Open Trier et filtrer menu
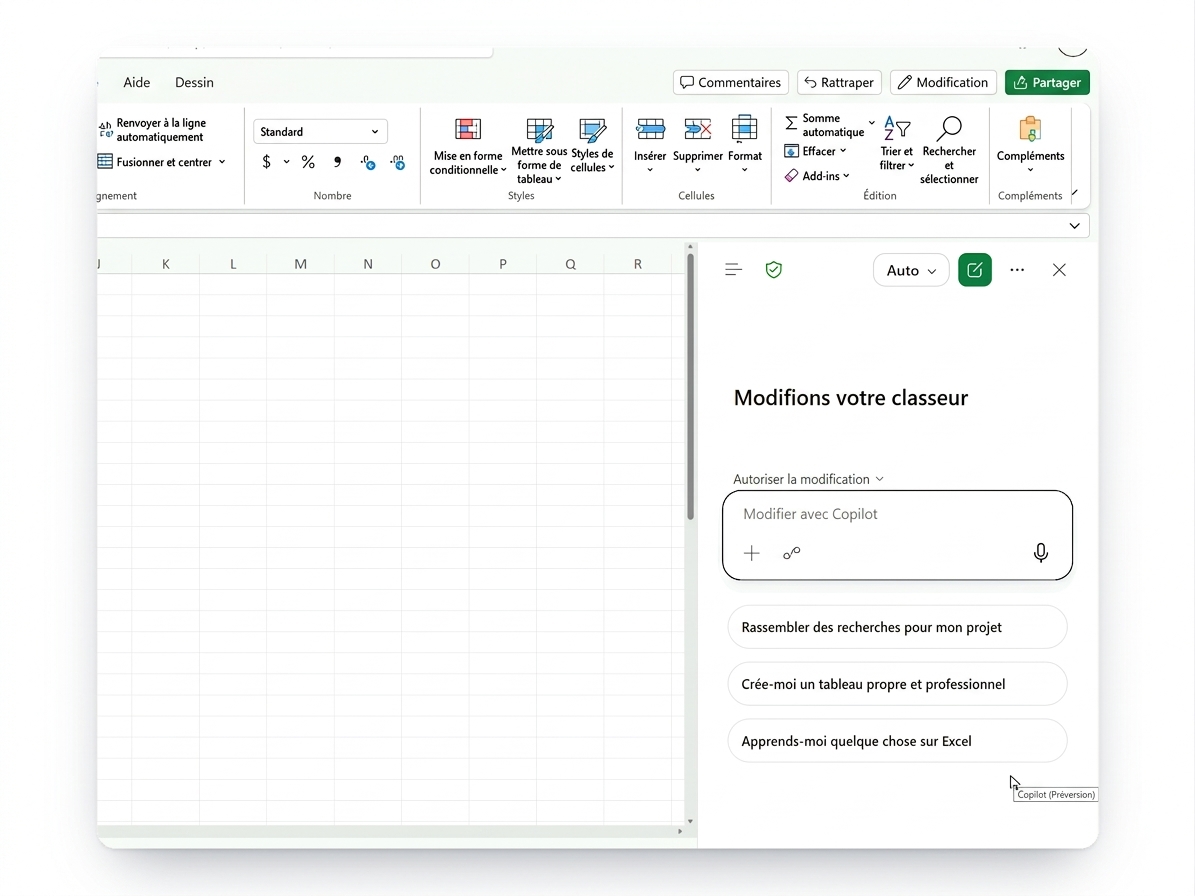Screen dimensions: 1195x896 click(896, 143)
